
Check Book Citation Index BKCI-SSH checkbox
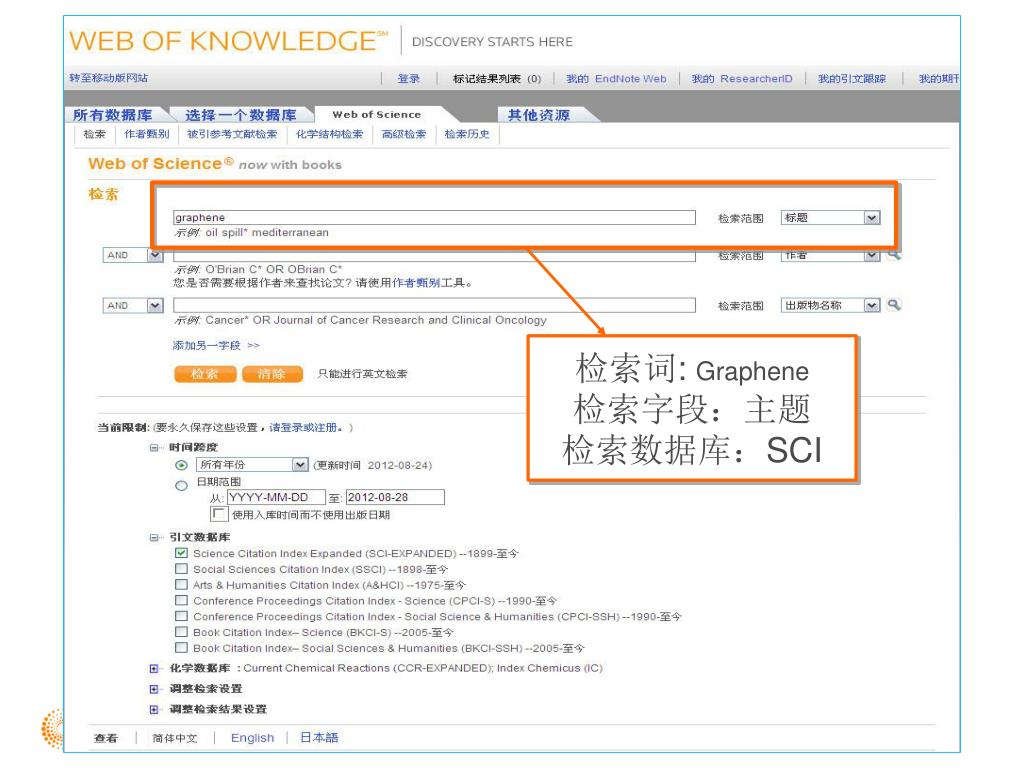coord(182,648)
